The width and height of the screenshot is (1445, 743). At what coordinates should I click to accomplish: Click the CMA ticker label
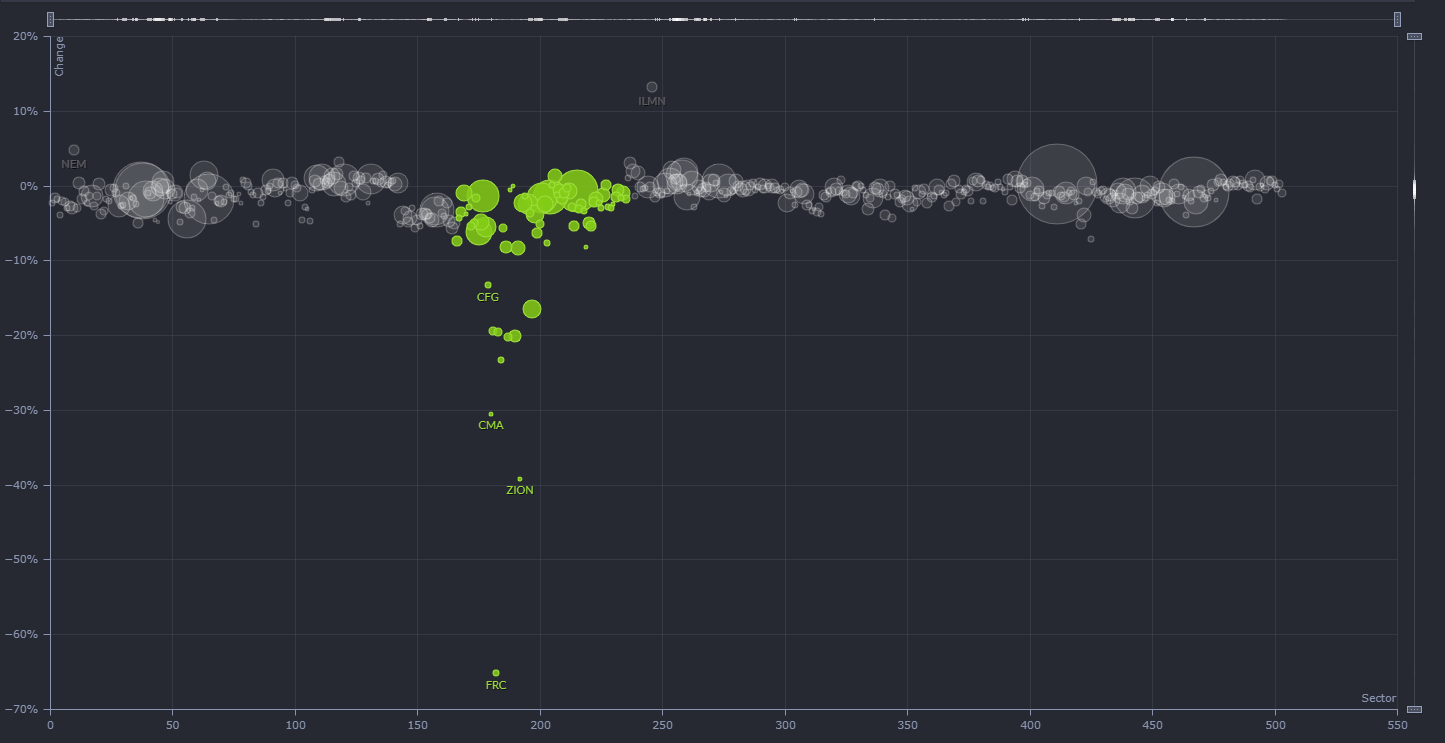[x=491, y=425]
